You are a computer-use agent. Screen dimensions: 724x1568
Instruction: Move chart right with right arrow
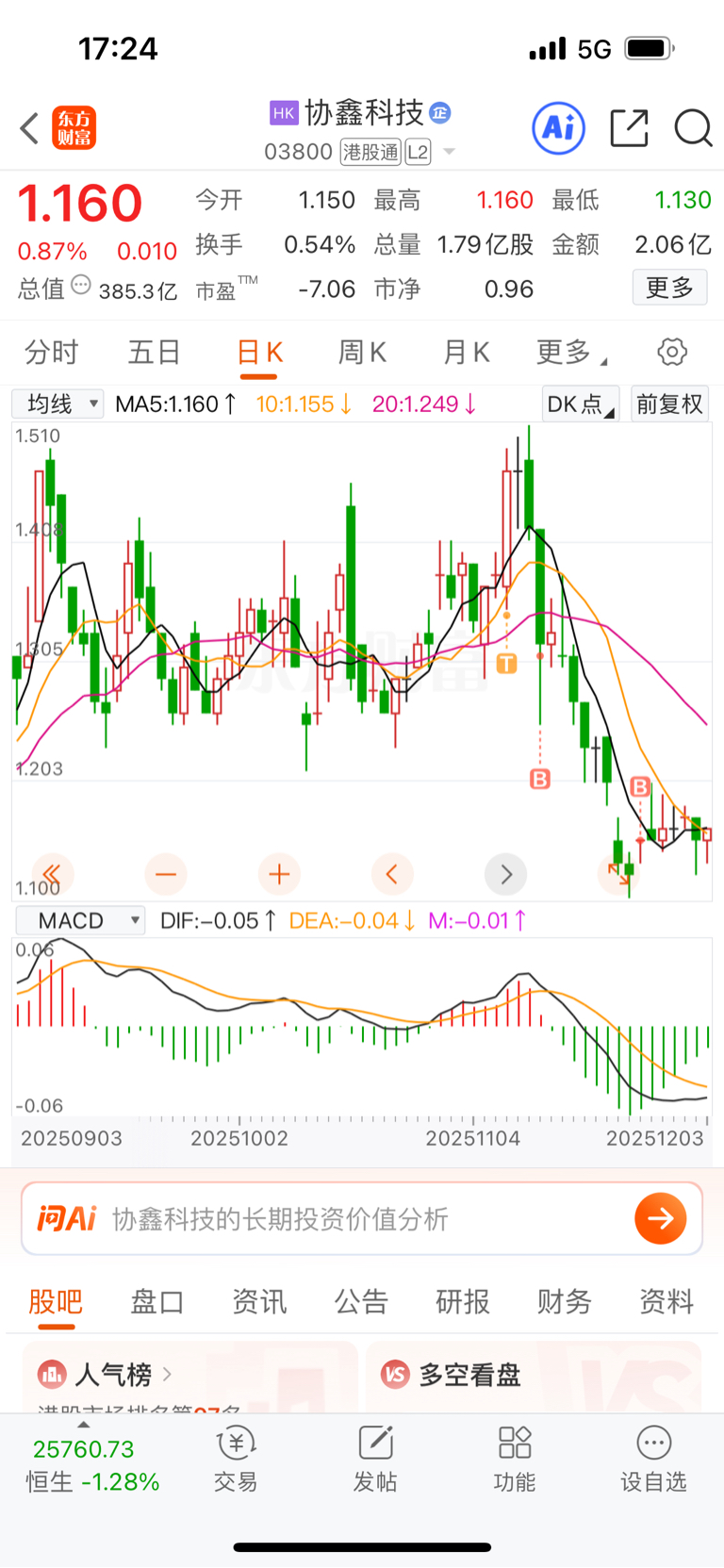[505, 874]
